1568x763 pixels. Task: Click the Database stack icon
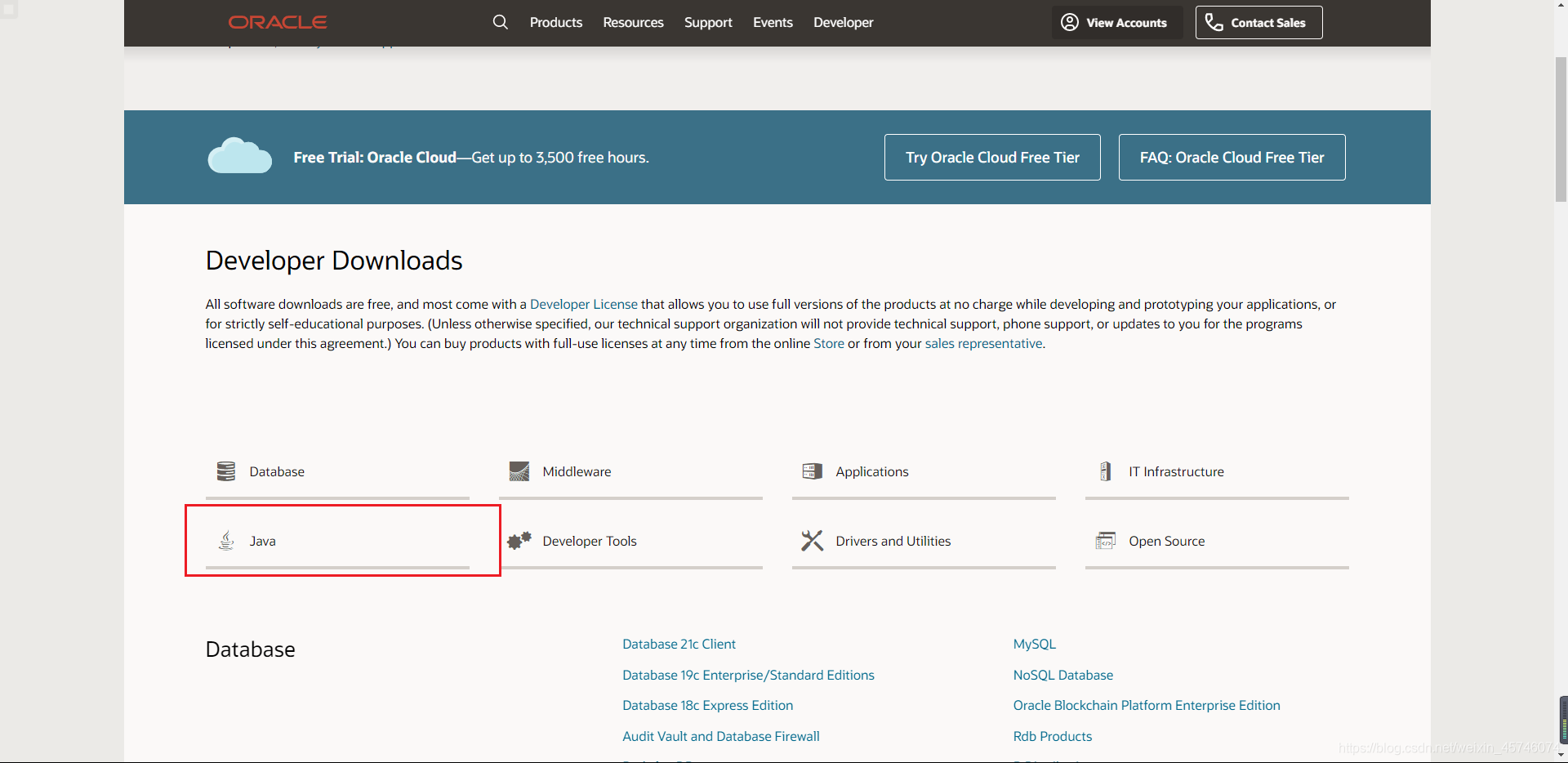(226, 471)
